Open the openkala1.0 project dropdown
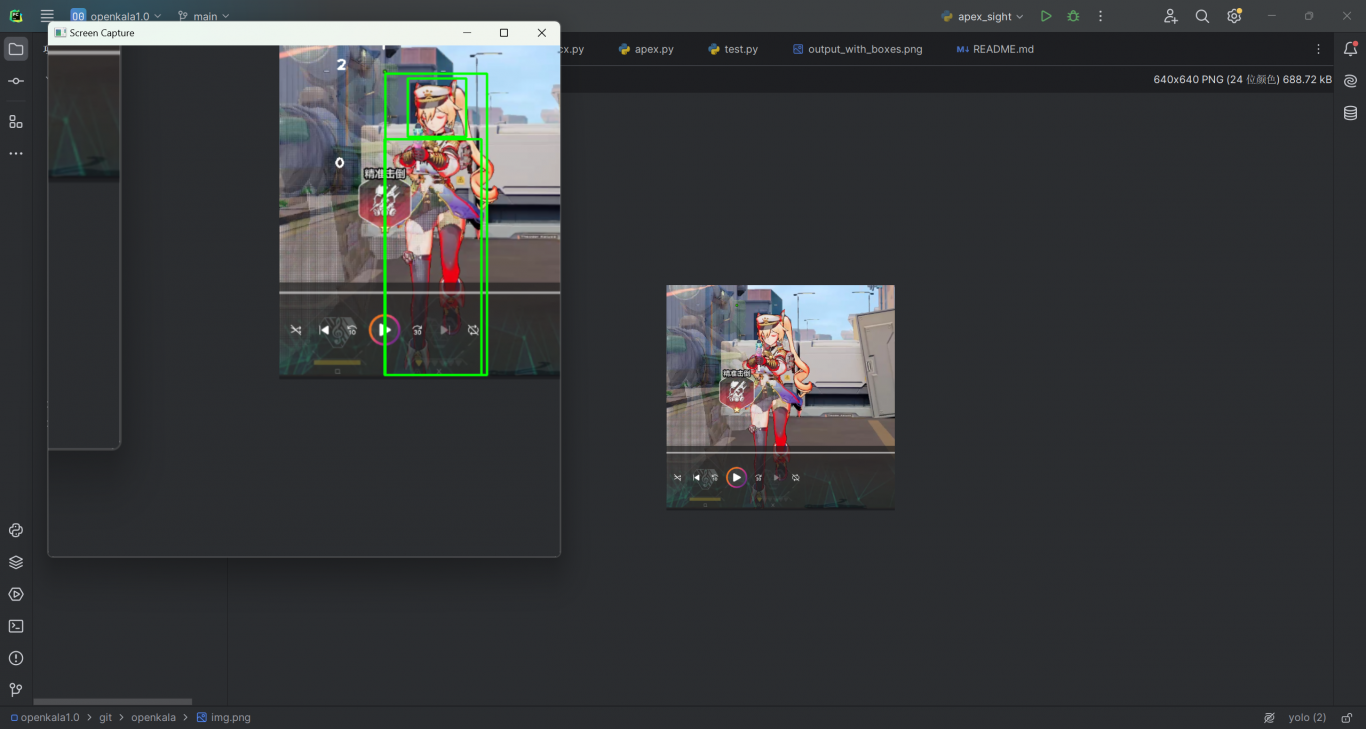 pyautogui.click(x=116, y=16)
